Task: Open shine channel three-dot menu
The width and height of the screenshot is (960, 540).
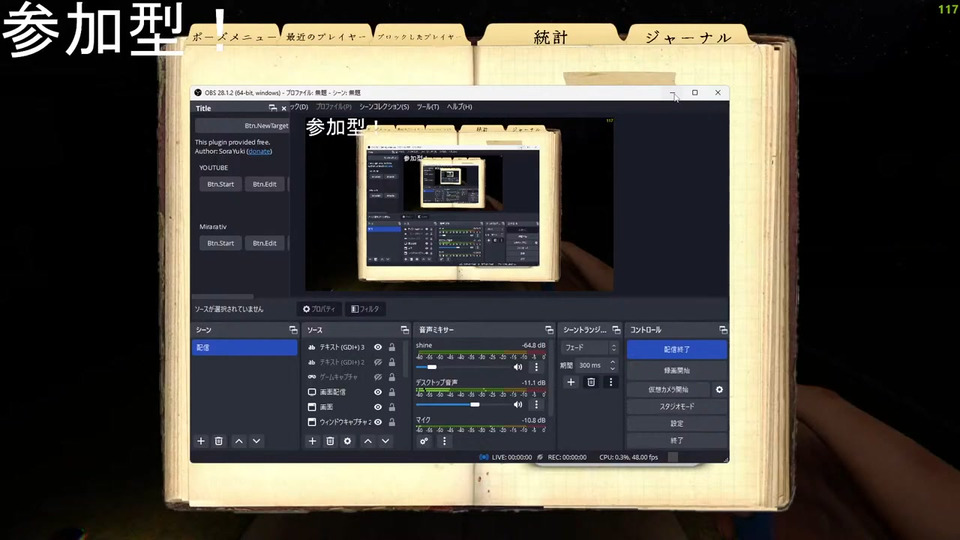Action: pyautogui.click(x=536, y=367)
